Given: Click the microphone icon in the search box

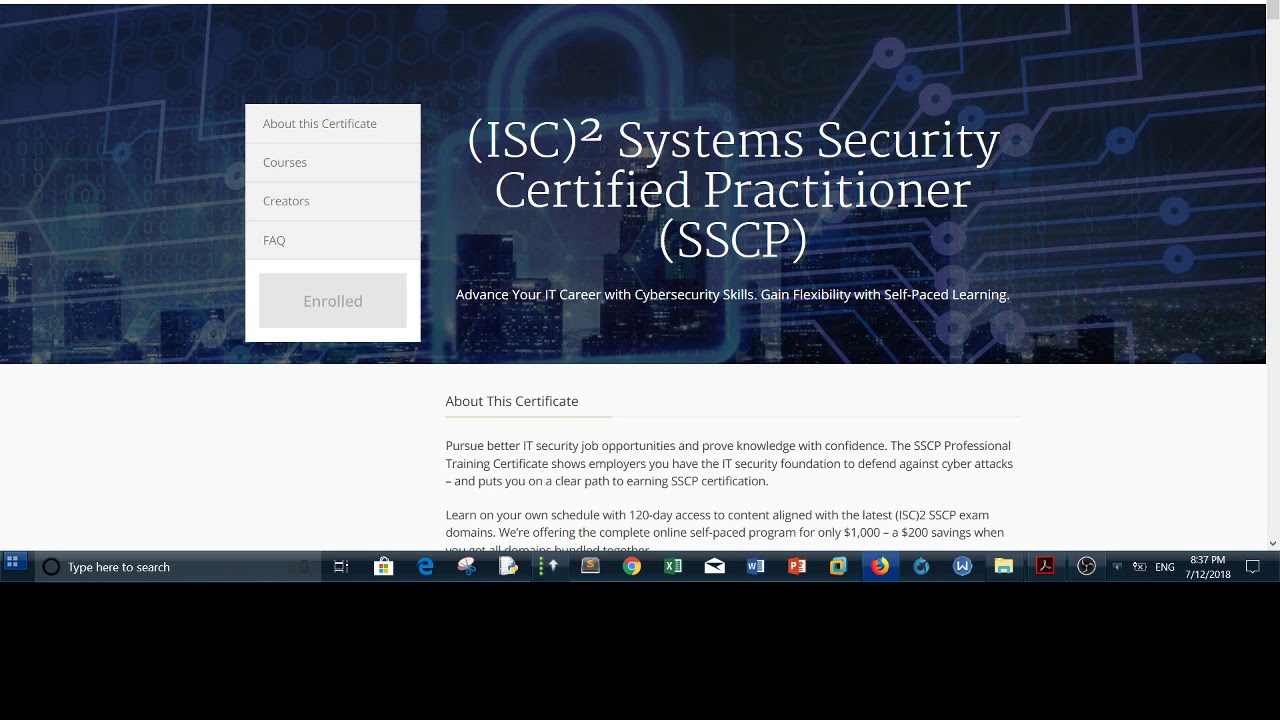Looking at the screenshot, I should click(x=305, y=567).
